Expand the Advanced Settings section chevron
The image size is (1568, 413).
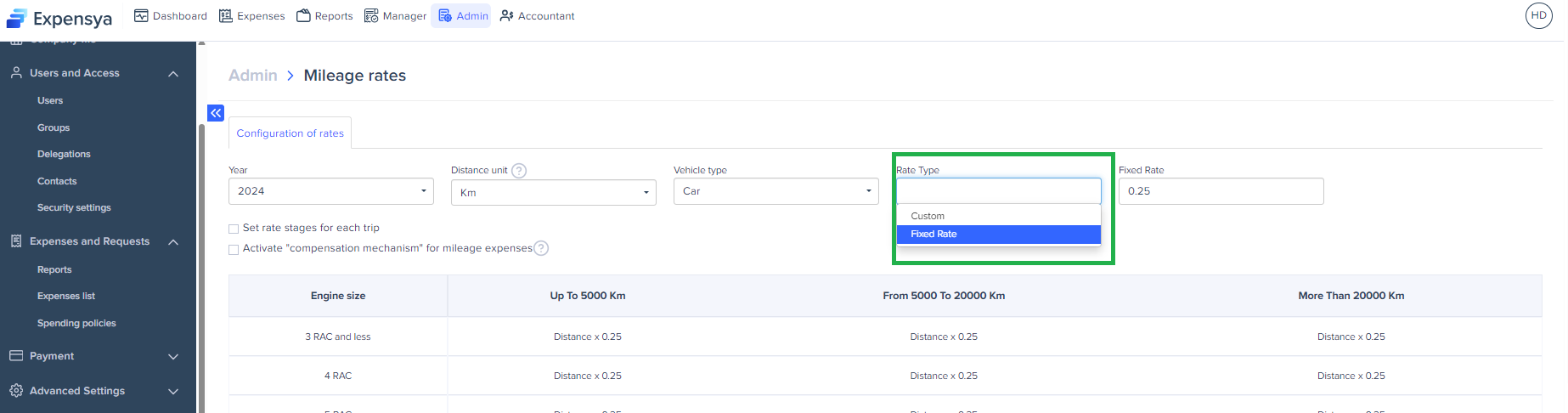tap(173, 392)
